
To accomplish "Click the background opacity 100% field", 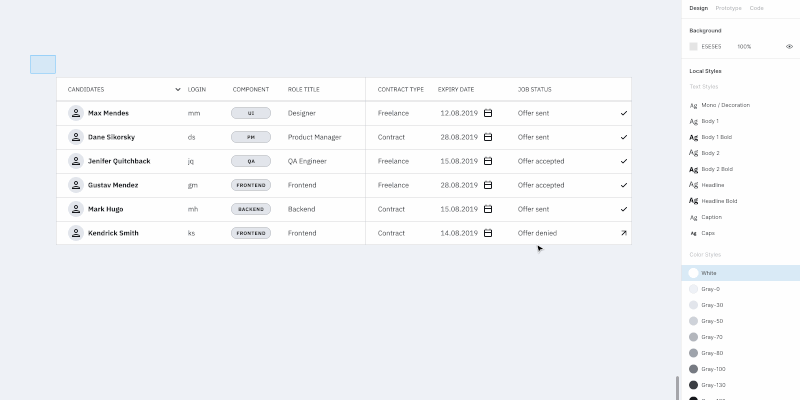I will tap(744, 47).
